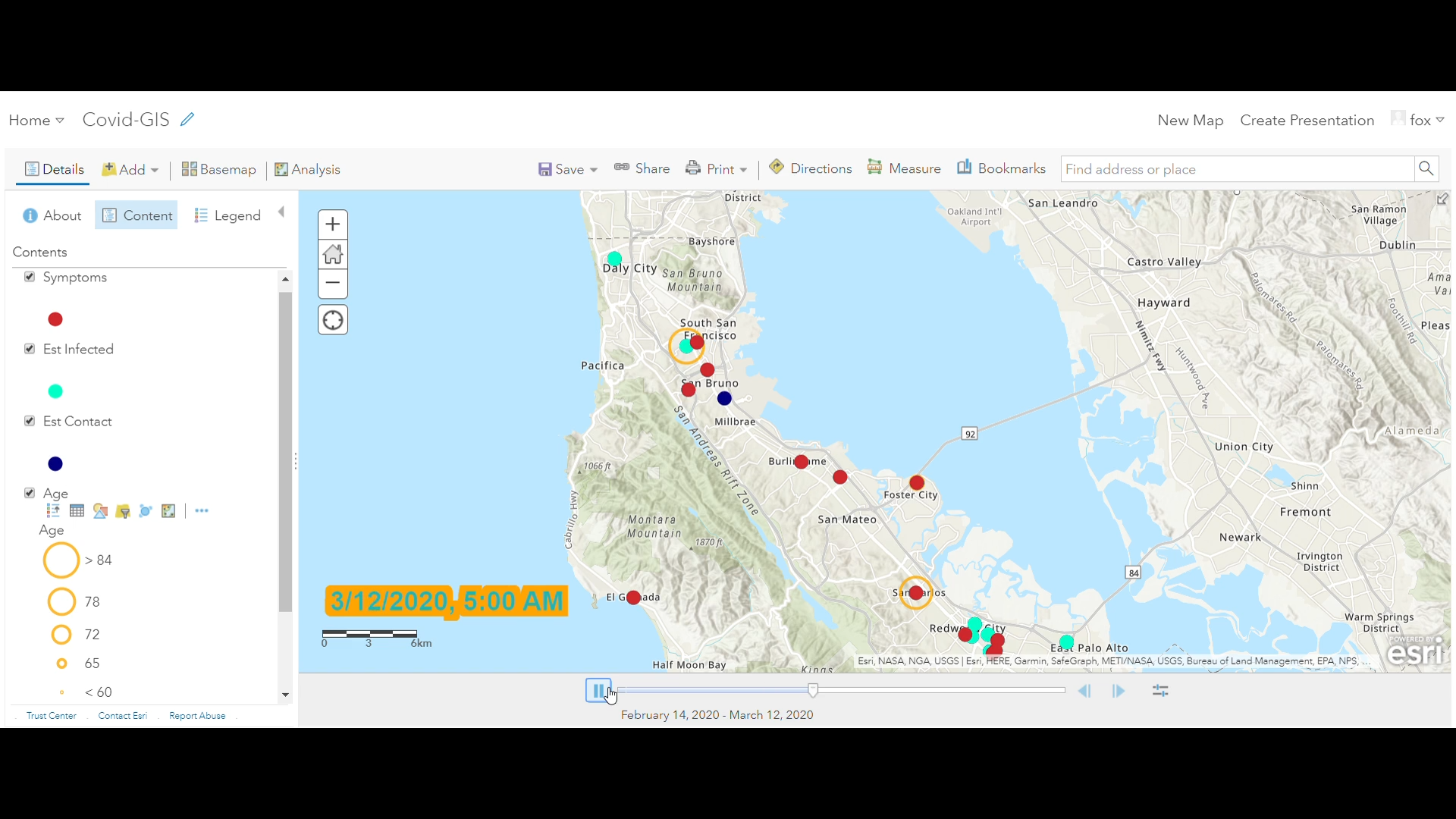Expand the Print dropdown options
Viewport: 1456px width, 819px height.
745,169
